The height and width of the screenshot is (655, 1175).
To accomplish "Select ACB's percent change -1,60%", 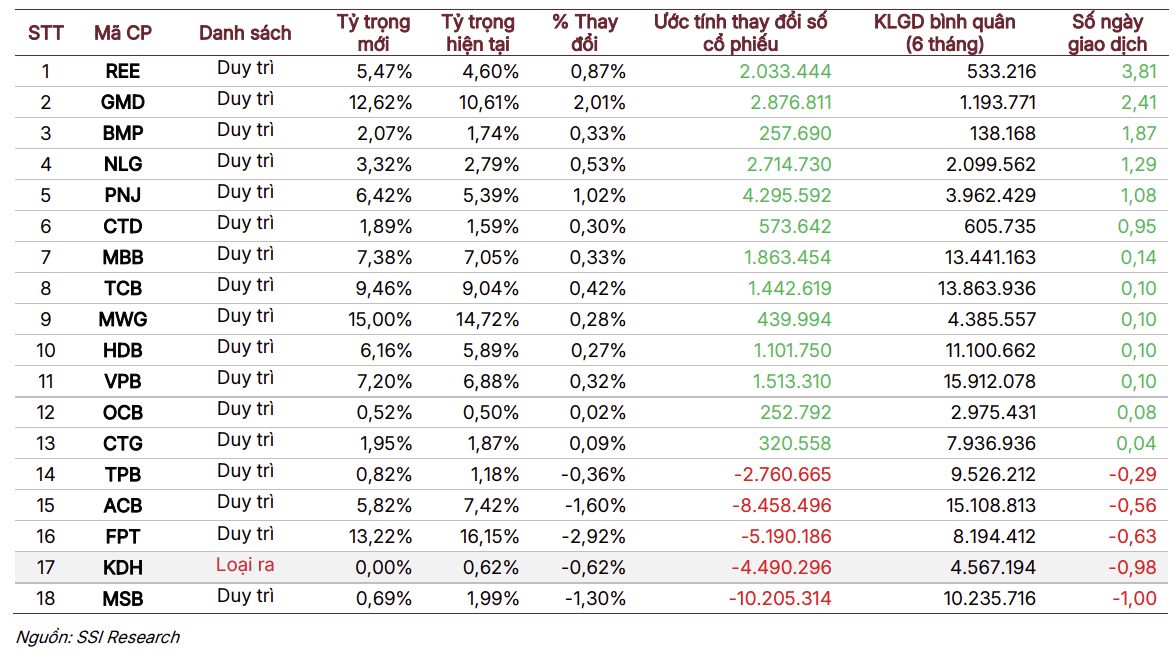I will coord(595,506).
